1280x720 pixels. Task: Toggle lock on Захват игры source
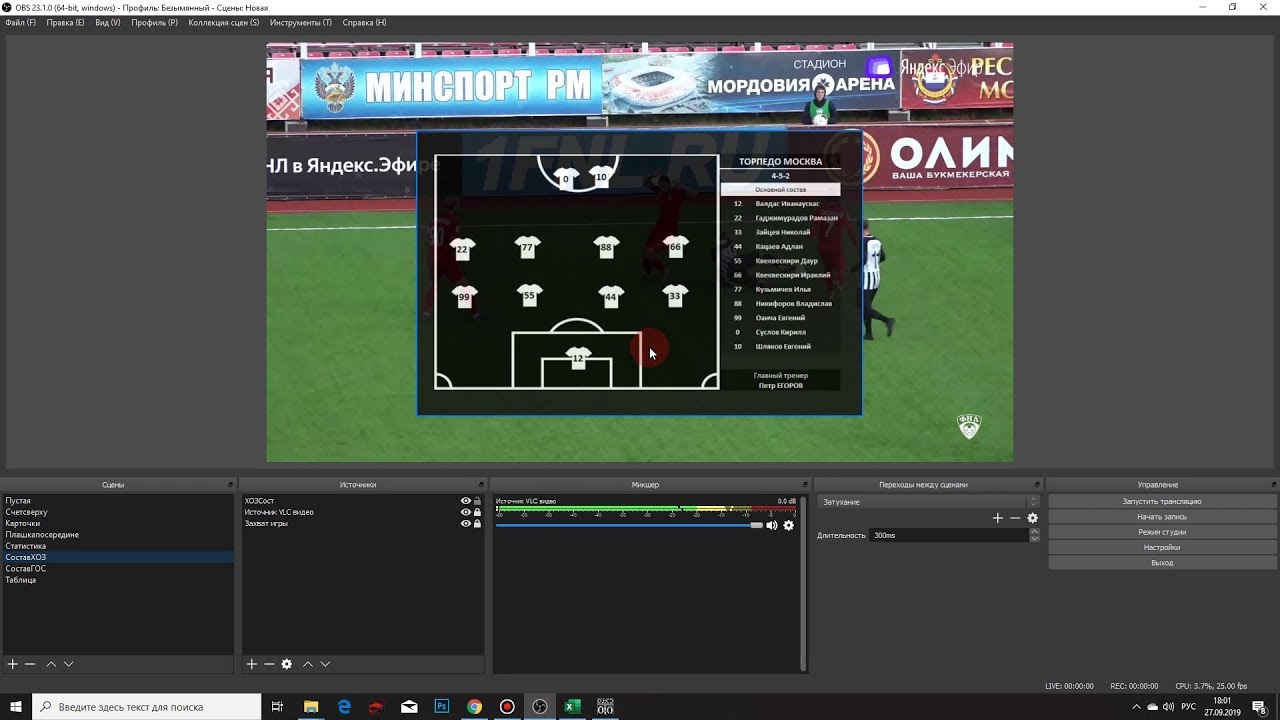coord(478,523)
